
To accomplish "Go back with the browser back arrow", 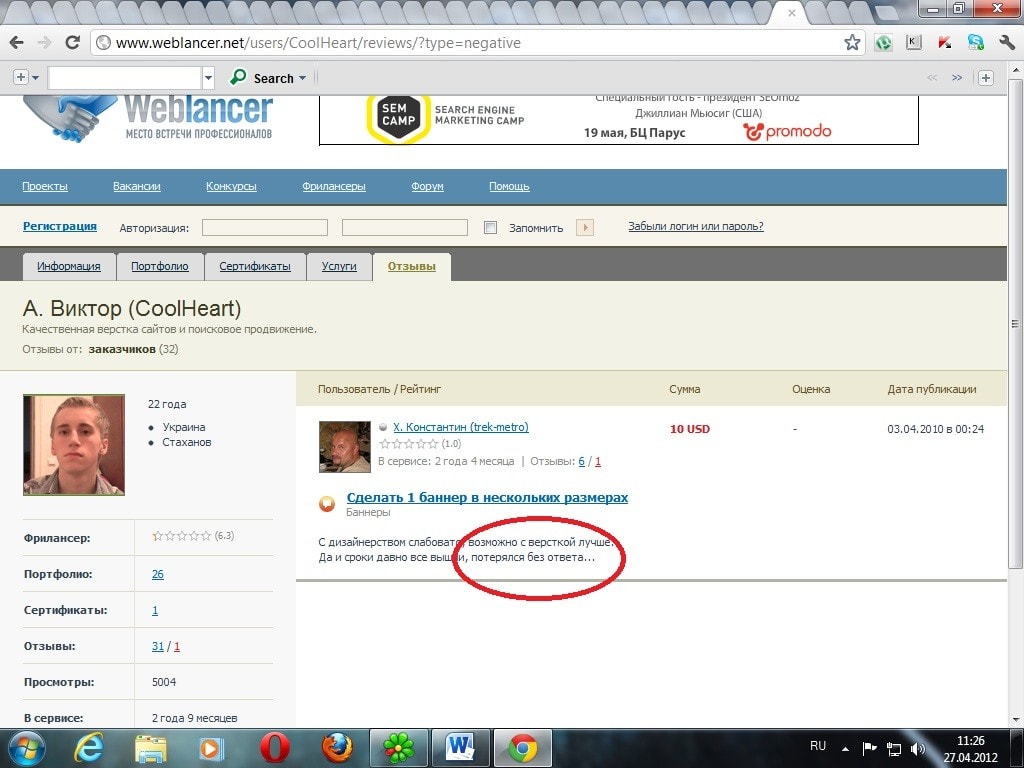I will (x=16, y=43).
